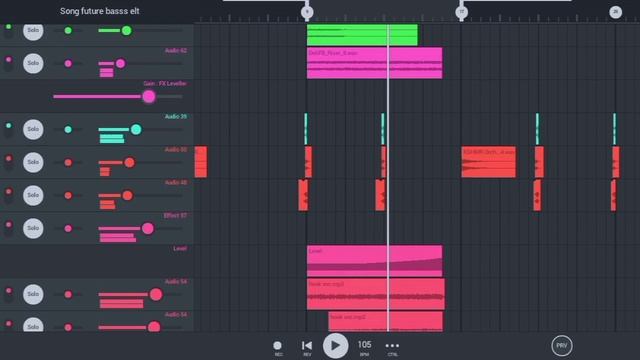
Task: Select the 'Audio 62' track label
Action: click(176, 51)
